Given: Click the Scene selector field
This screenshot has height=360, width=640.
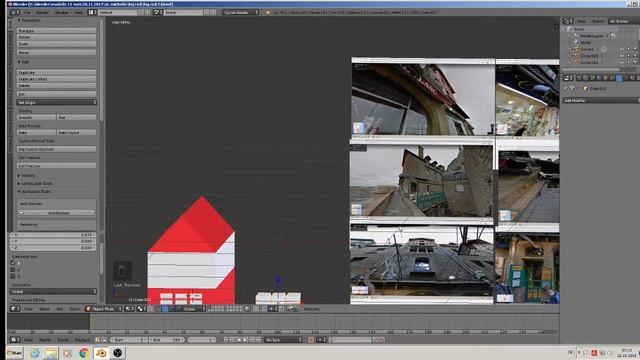Looking at the screenshot, I should pyautogui.click(x=183, y=13).
